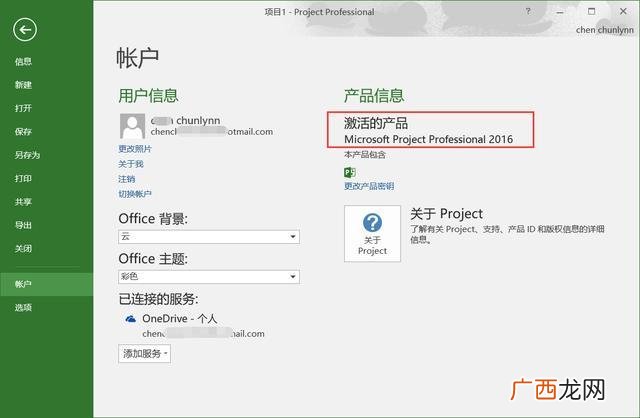Minimize the Project Professional window
The height and width of the screenshot is (418, 640).
[560, 11]
